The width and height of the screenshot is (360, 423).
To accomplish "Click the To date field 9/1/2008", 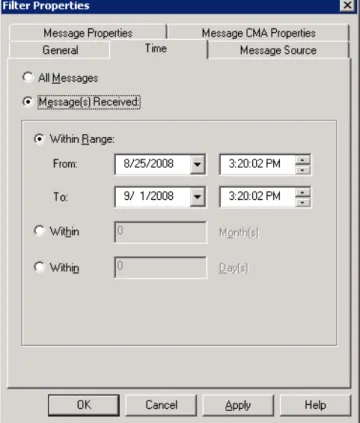I will tap(153, 196).
